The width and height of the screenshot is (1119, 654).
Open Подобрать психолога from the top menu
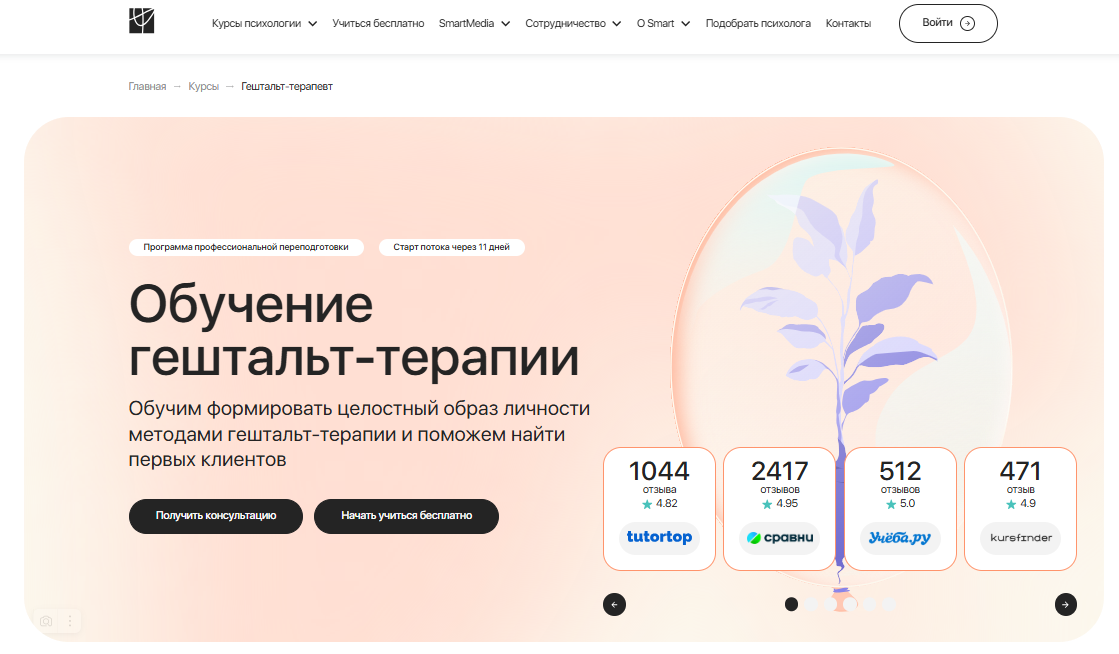757,21
